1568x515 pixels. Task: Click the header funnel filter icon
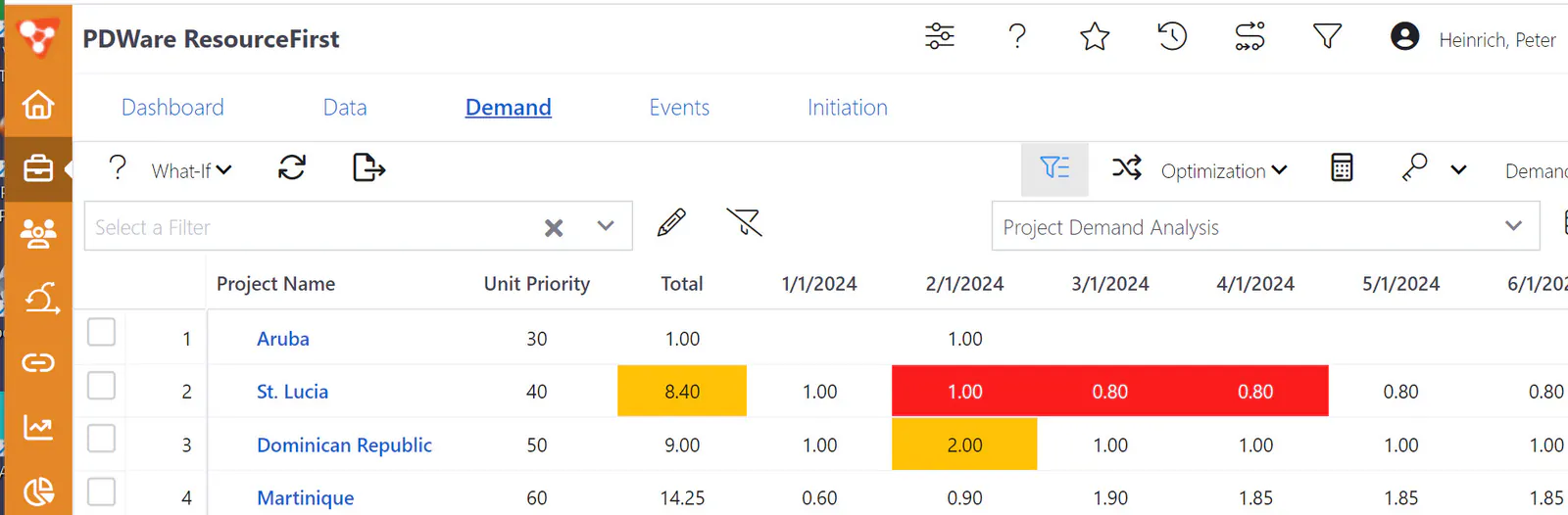(1327, 36)
